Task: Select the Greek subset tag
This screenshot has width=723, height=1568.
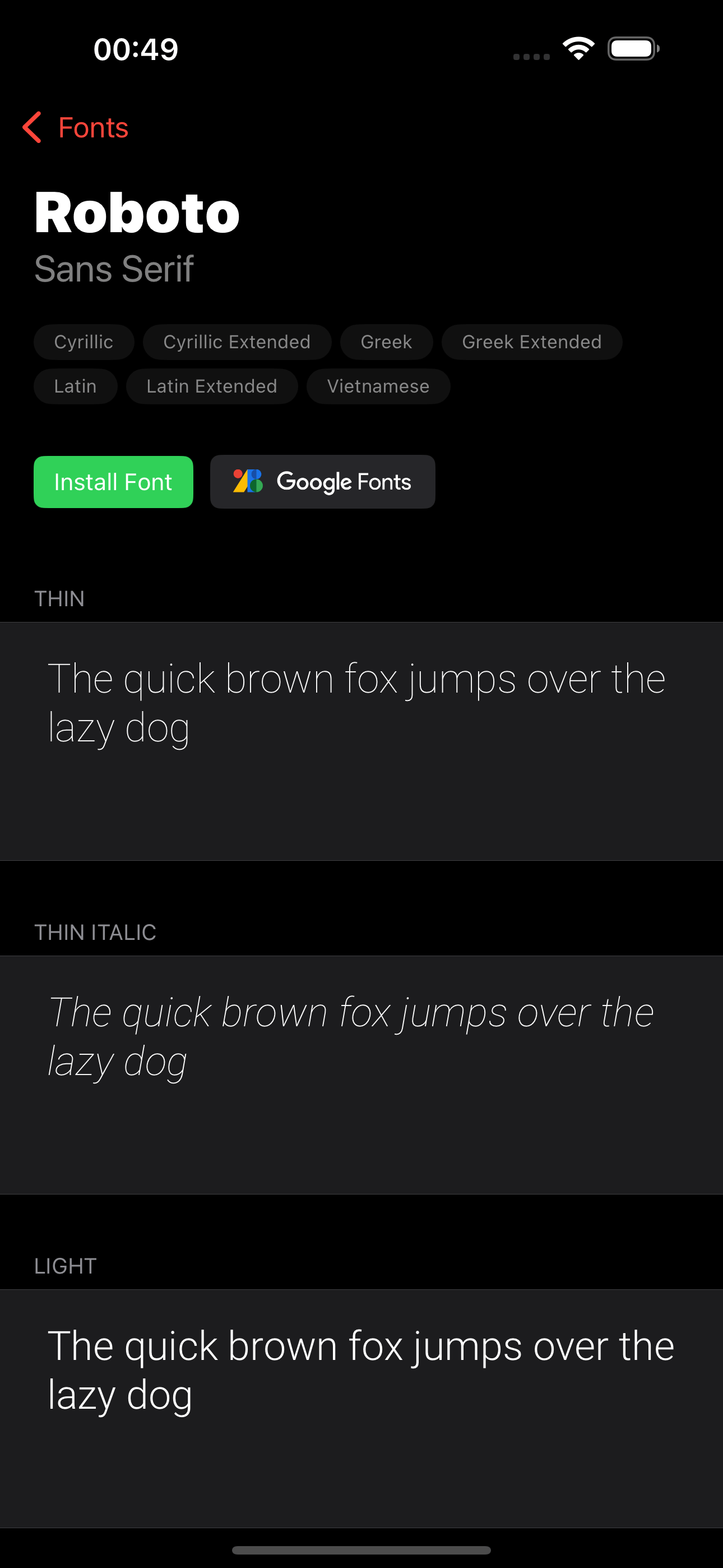Action: (x=387, y=342)
